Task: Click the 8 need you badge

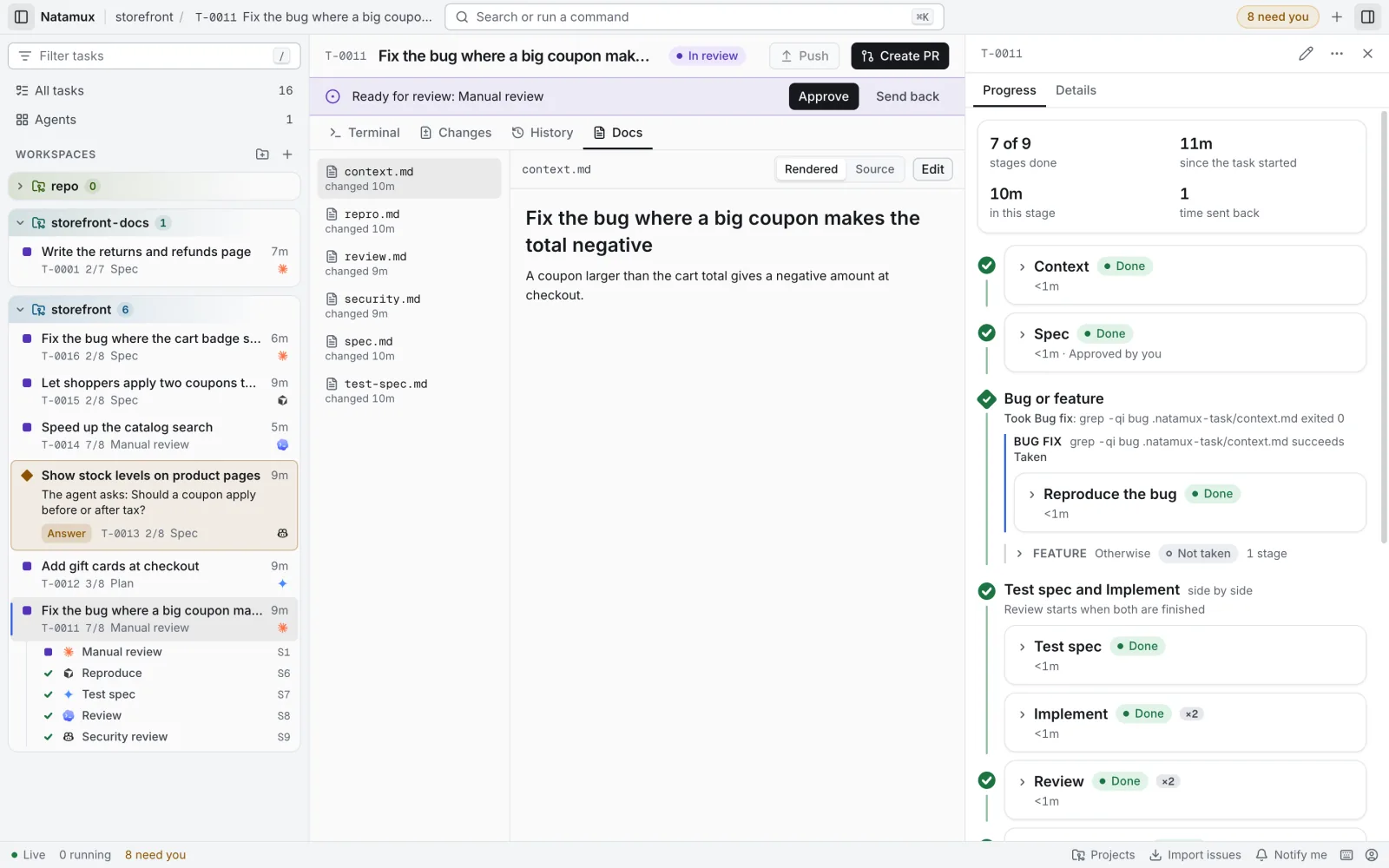Action: pos(1277,16)
